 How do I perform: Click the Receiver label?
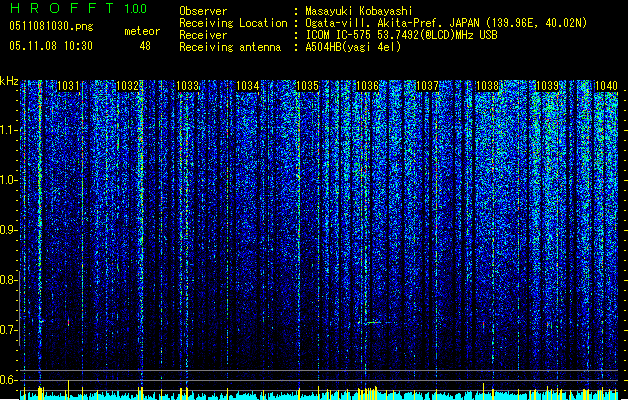[x=203, y=35]
